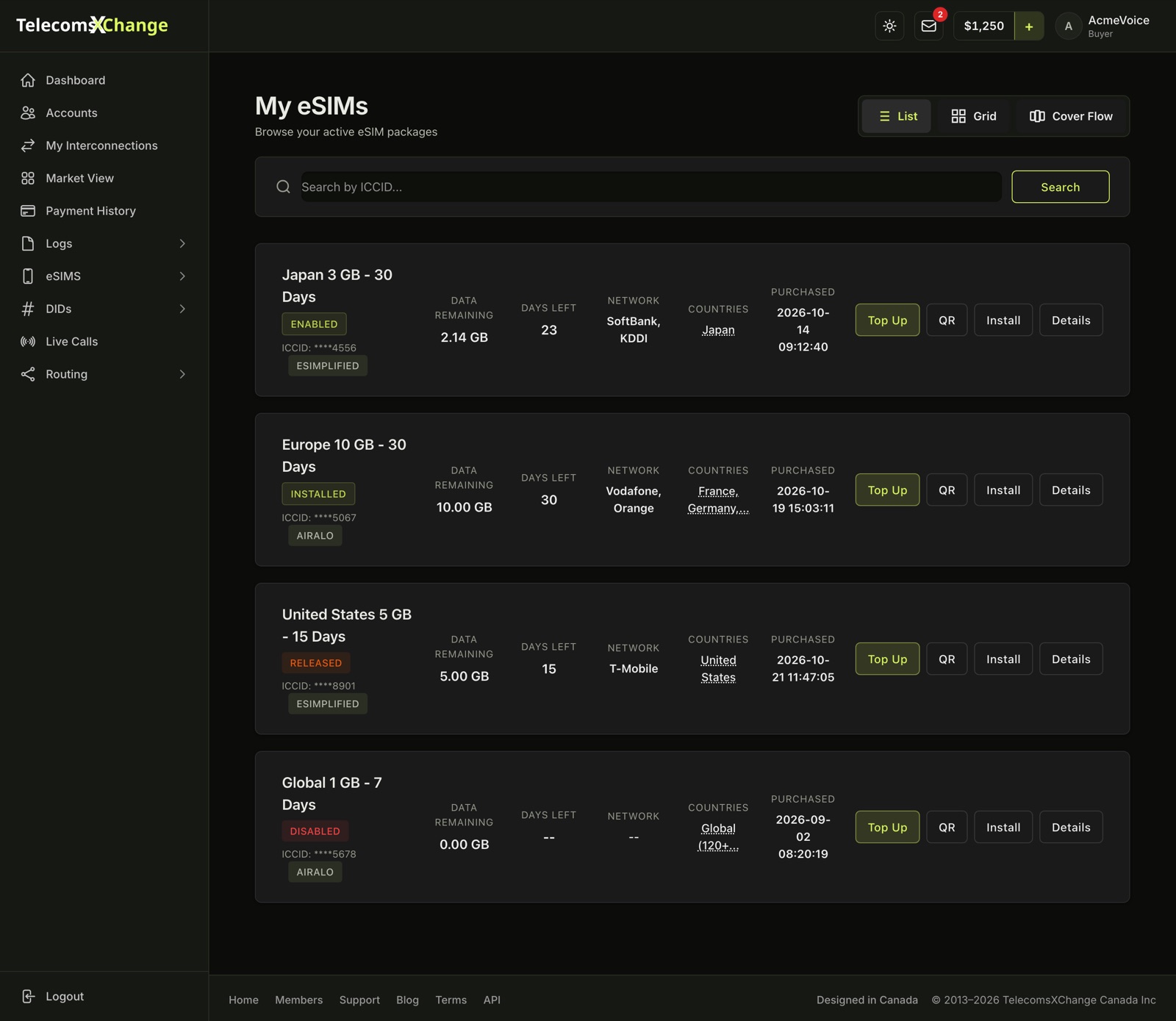Click the Live Calls broadcast icon
Viewport: 1176px width, 1021px height.
coord(28,341)
